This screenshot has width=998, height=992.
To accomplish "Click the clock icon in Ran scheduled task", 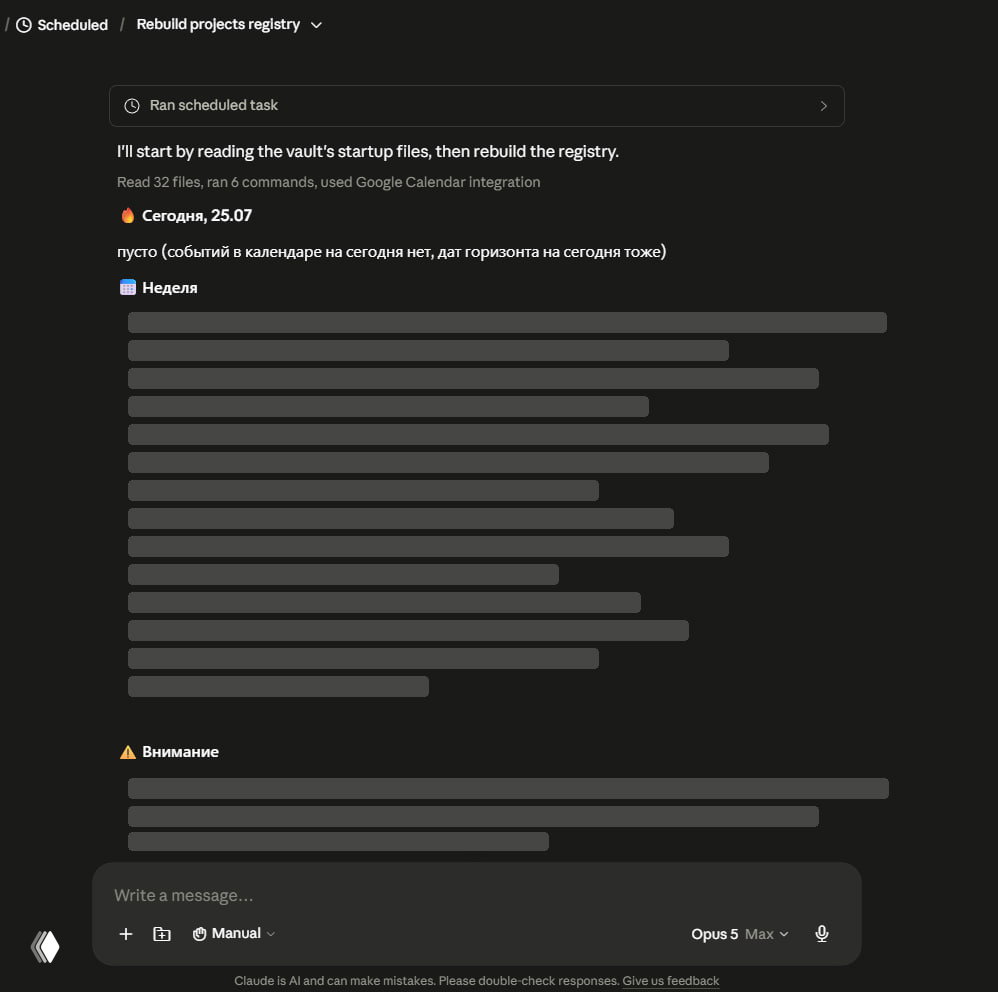I will tap(132, 106).
